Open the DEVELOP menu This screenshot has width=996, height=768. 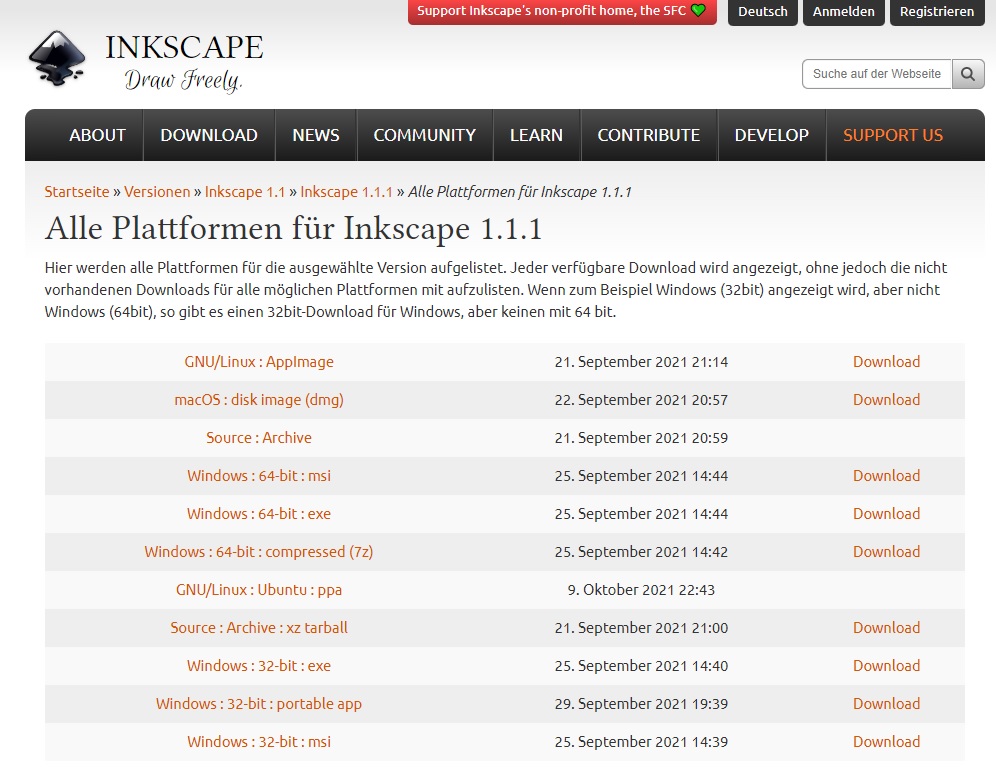click(x=771, y=135)
